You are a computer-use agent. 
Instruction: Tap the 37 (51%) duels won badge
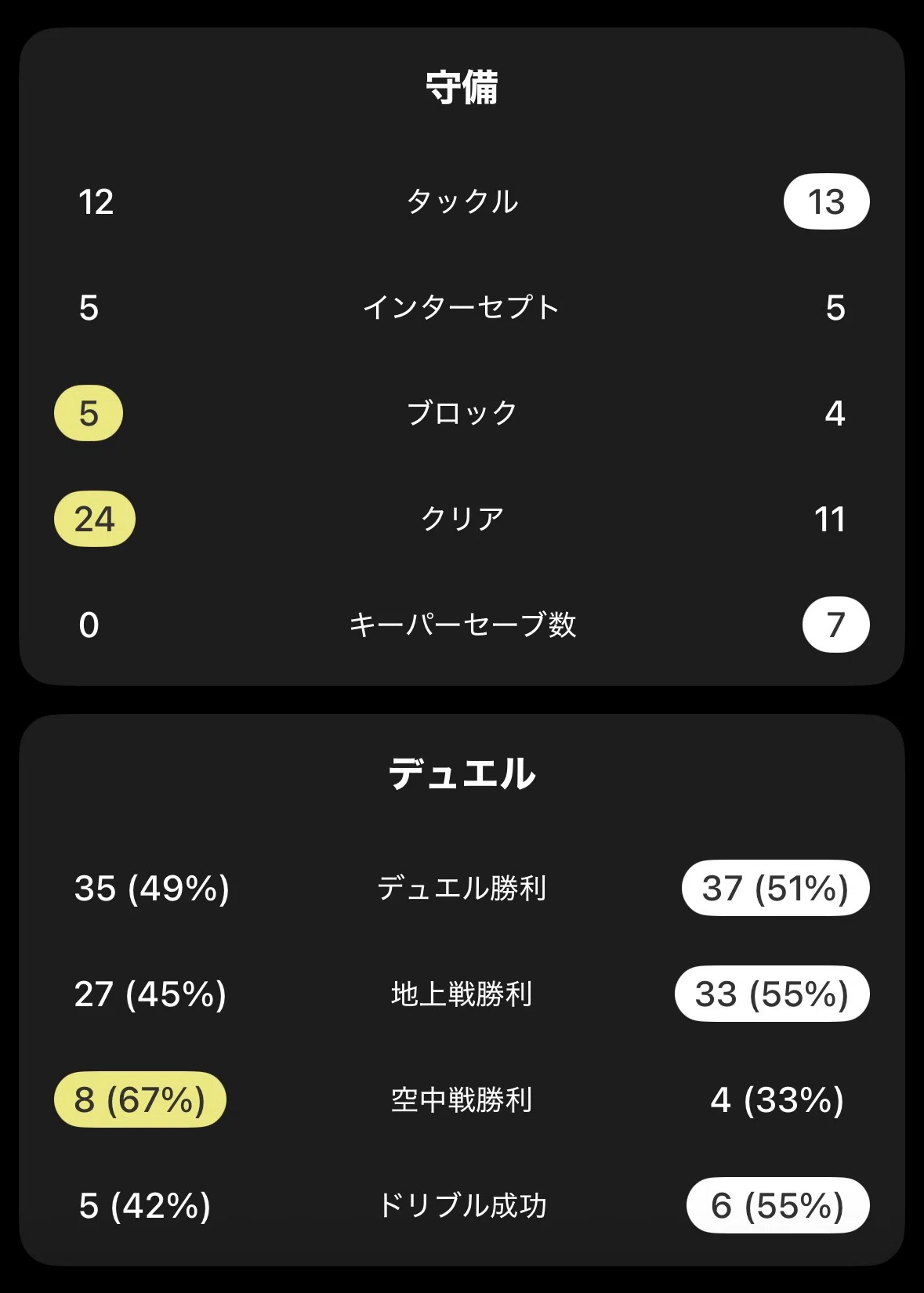click(x=776, y=888)
